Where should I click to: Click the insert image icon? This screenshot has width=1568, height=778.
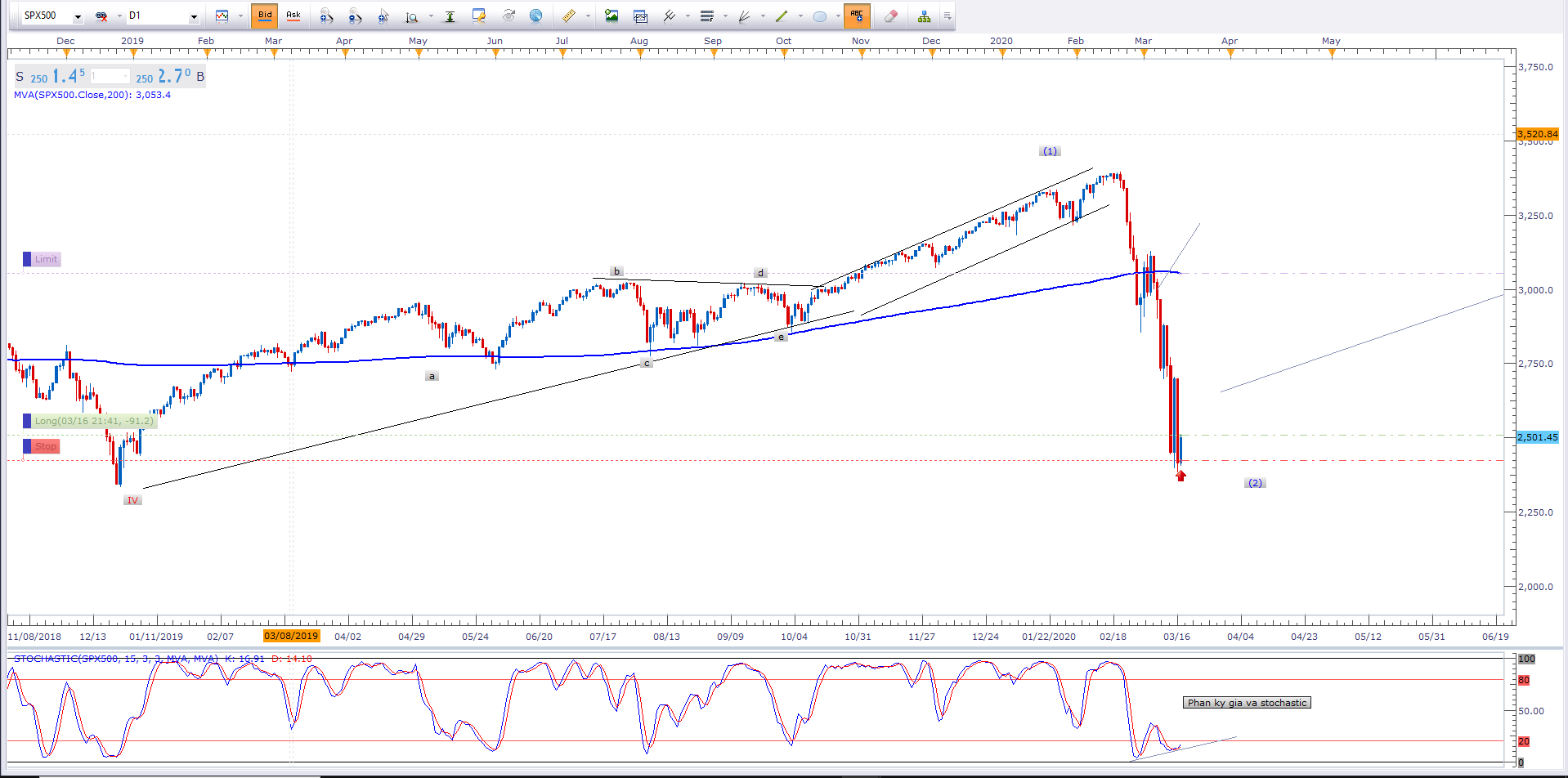(612, 16)
